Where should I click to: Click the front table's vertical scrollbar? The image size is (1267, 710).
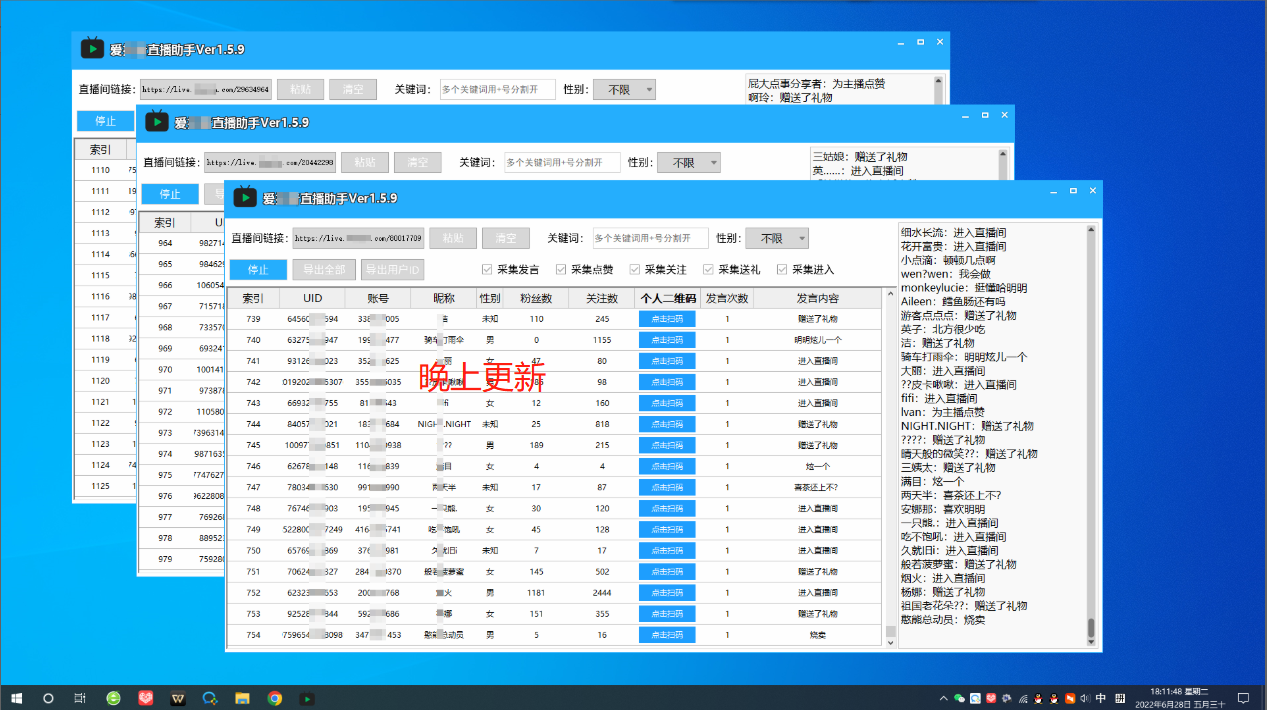890,467
